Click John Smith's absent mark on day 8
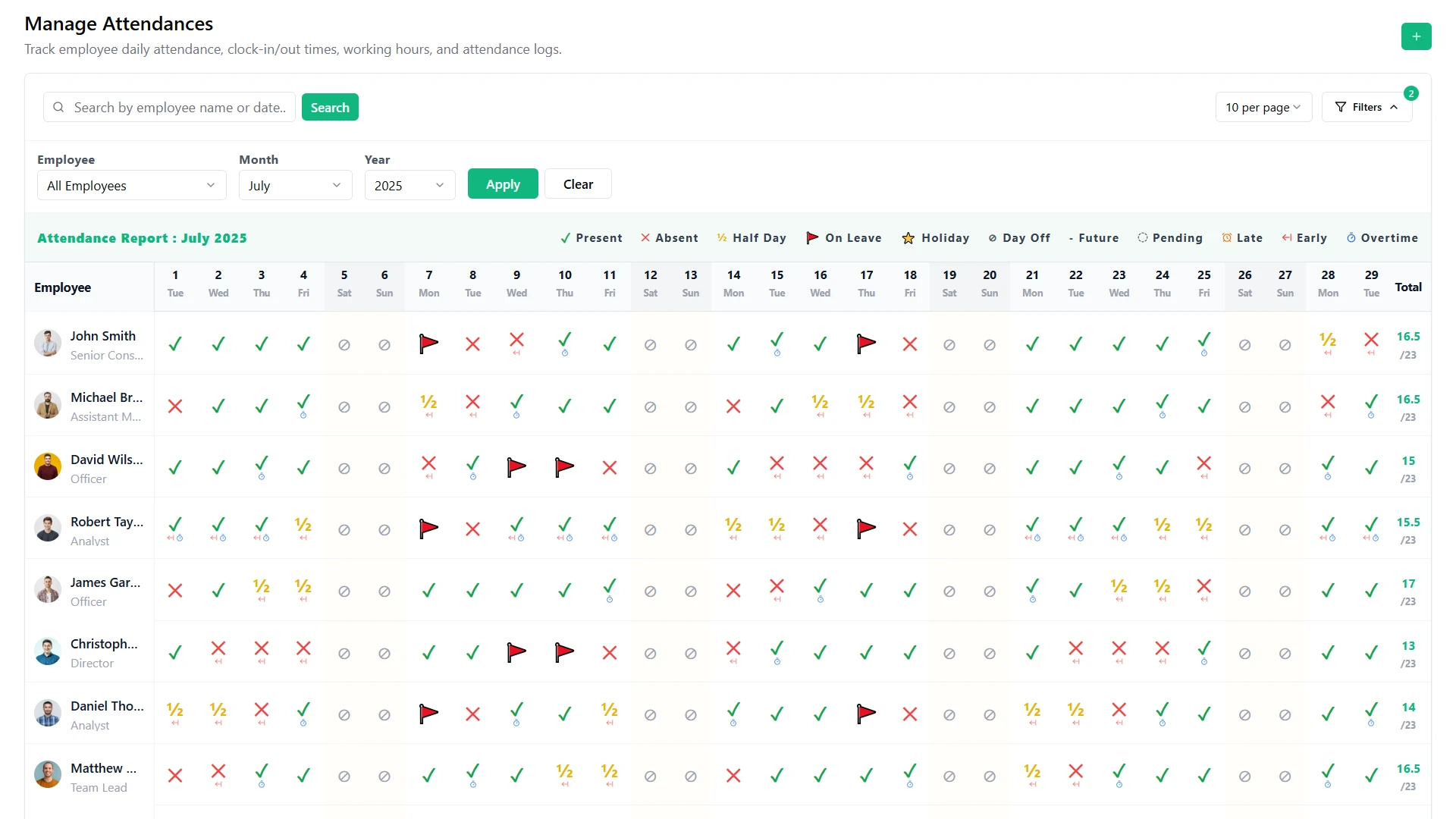Screen dimensions: 1456x819 pyautogui.click(x=472, y=344)
